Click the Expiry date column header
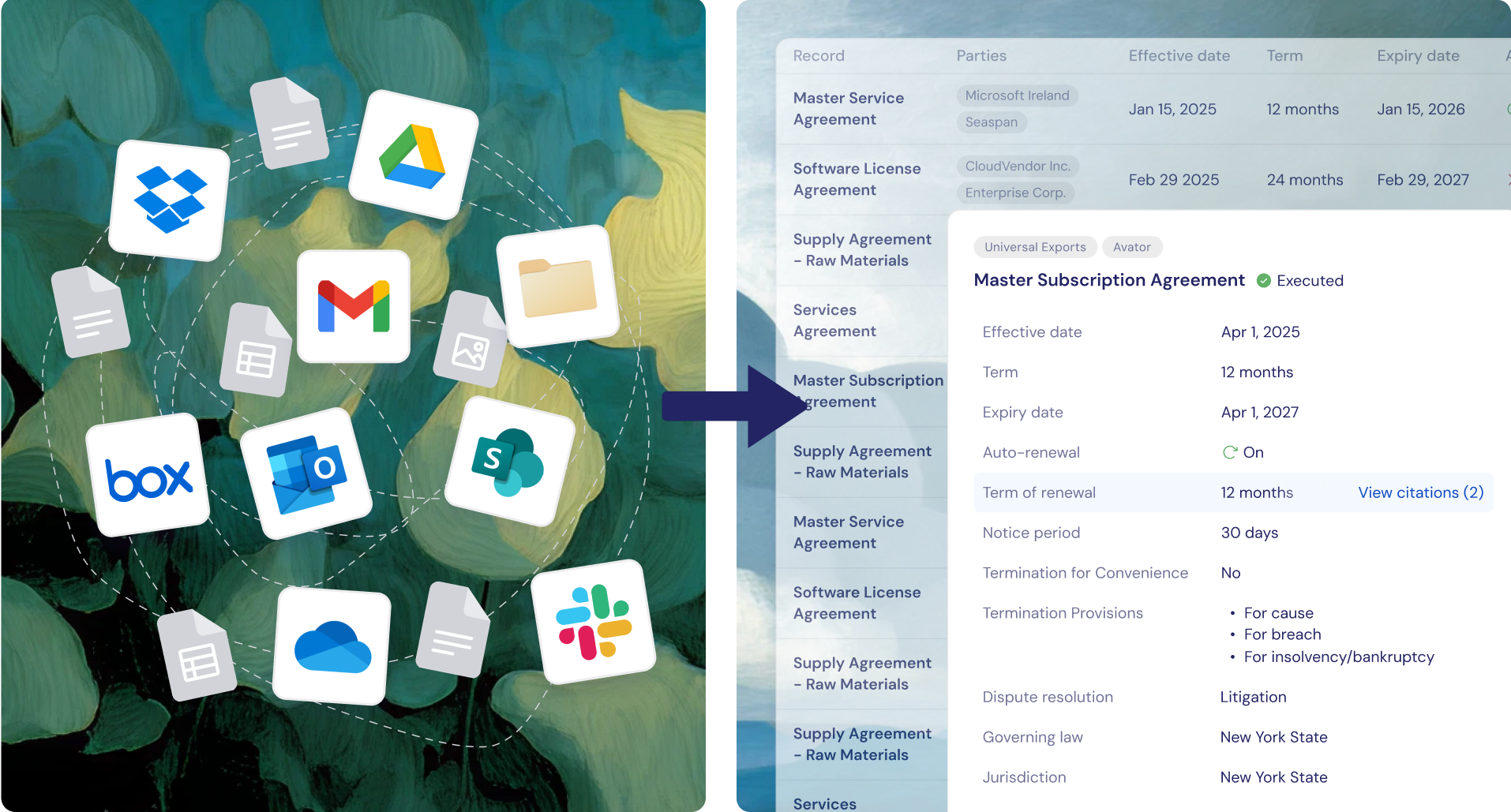Viewport: 1511px width, 812px height. (x=1418, y=56)
